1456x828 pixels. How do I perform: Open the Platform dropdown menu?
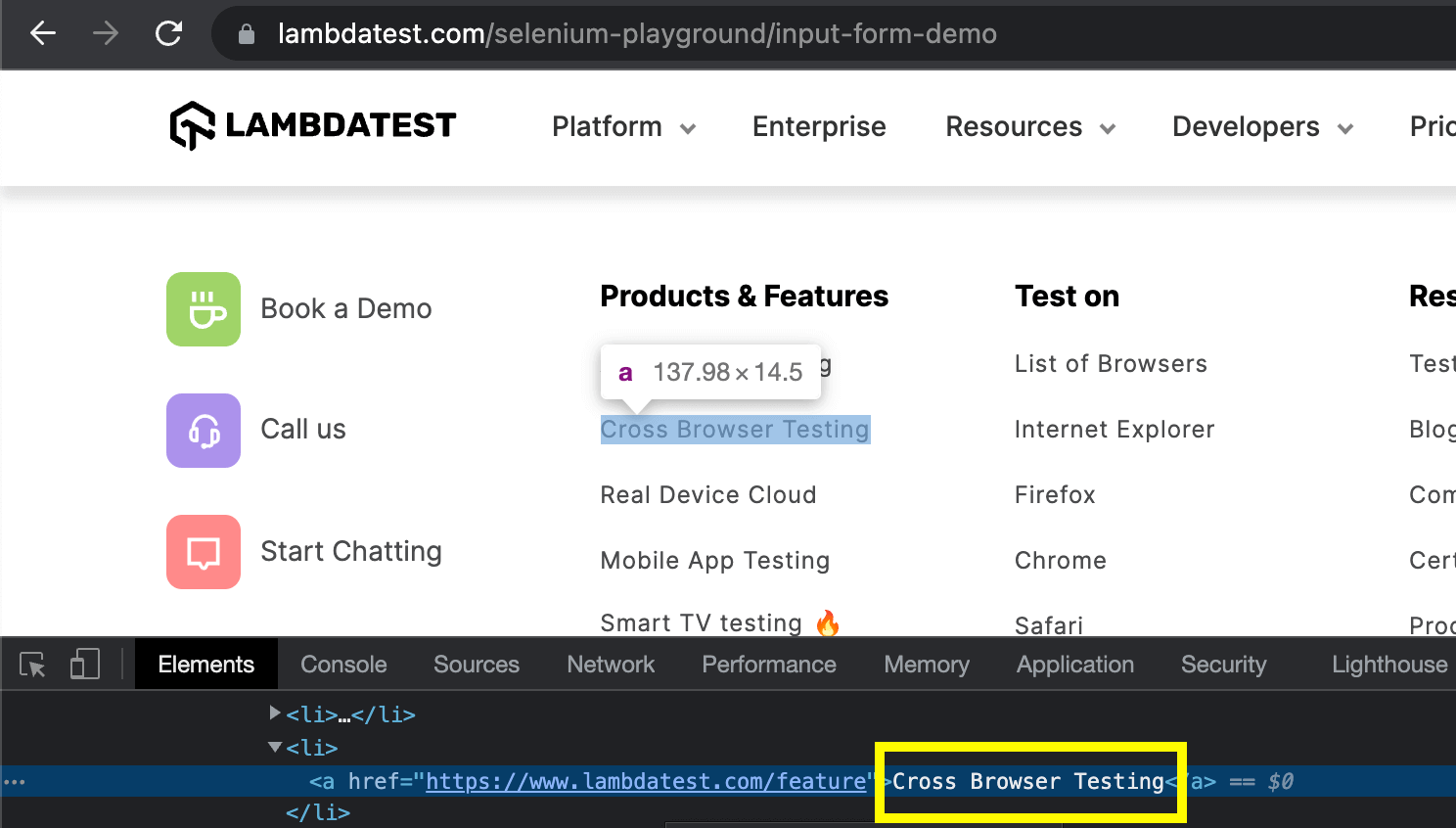click(x=623, y=127)
